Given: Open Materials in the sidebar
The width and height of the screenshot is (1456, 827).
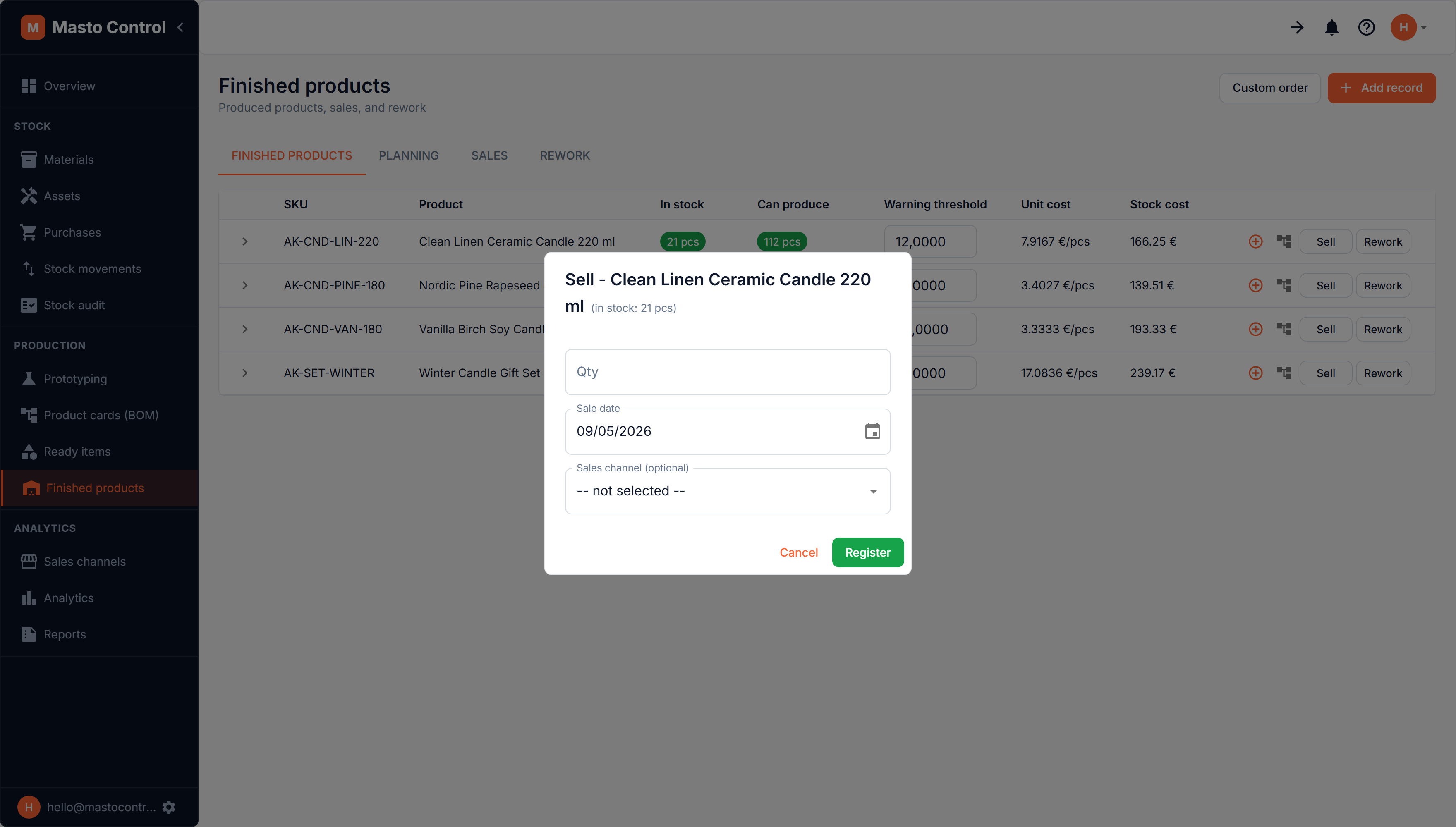Looking at the screenshot, I should [x=99, y=160].
